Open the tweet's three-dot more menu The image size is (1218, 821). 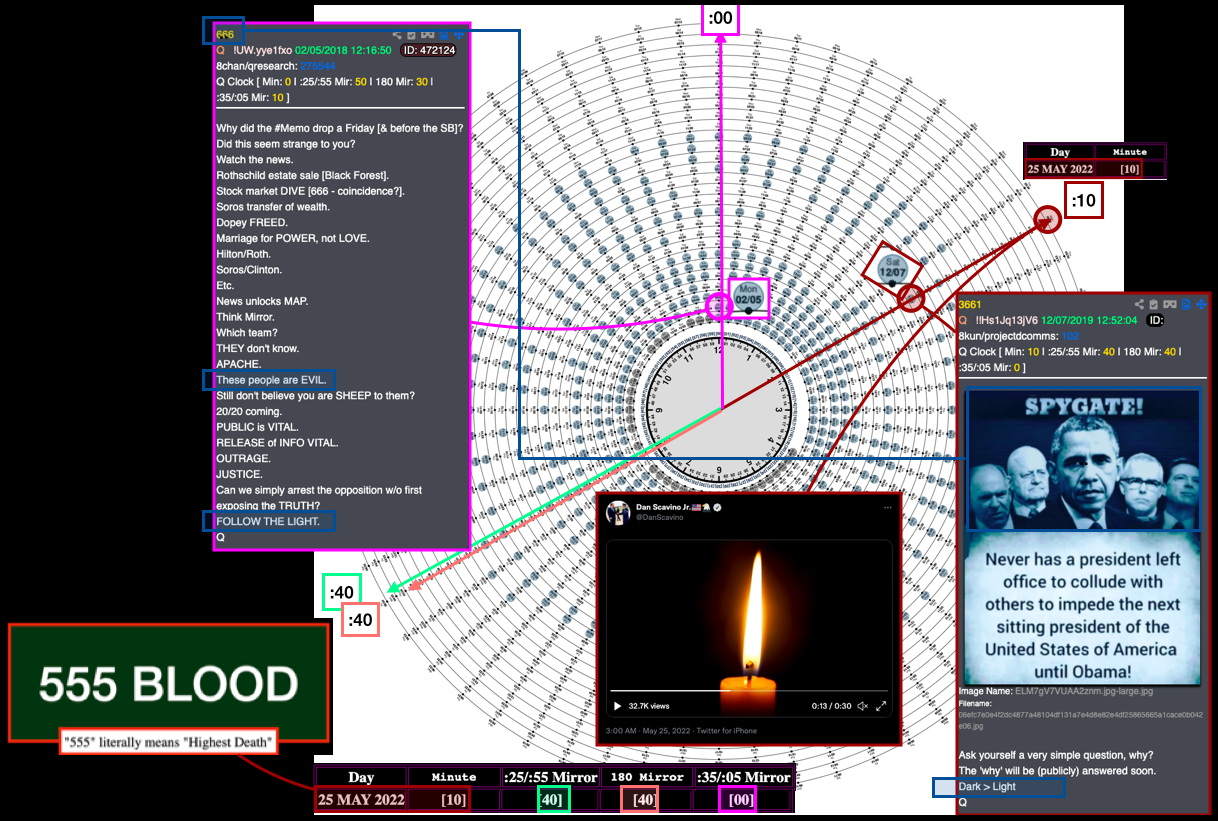pyautogui.click(x=887, y=508)
